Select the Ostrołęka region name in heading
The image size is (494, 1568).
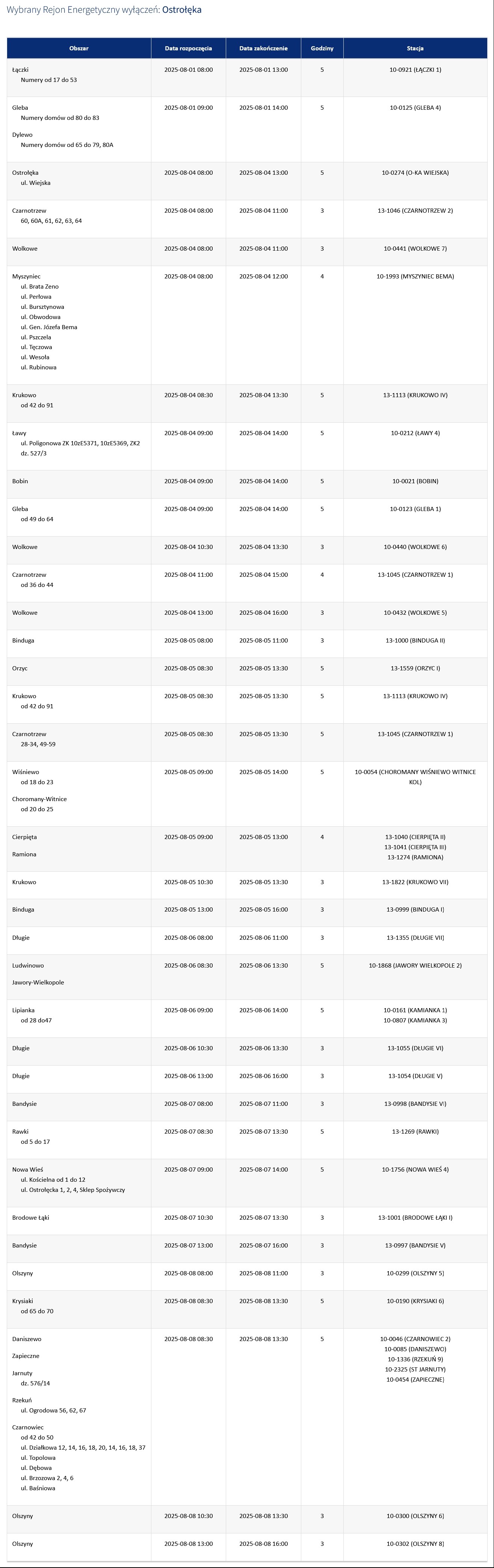182,10
